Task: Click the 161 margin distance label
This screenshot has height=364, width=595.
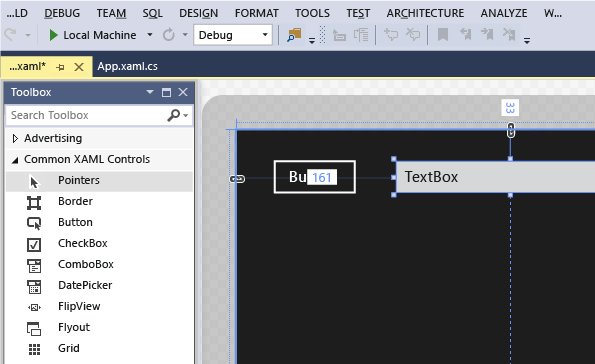Action: 322,177
